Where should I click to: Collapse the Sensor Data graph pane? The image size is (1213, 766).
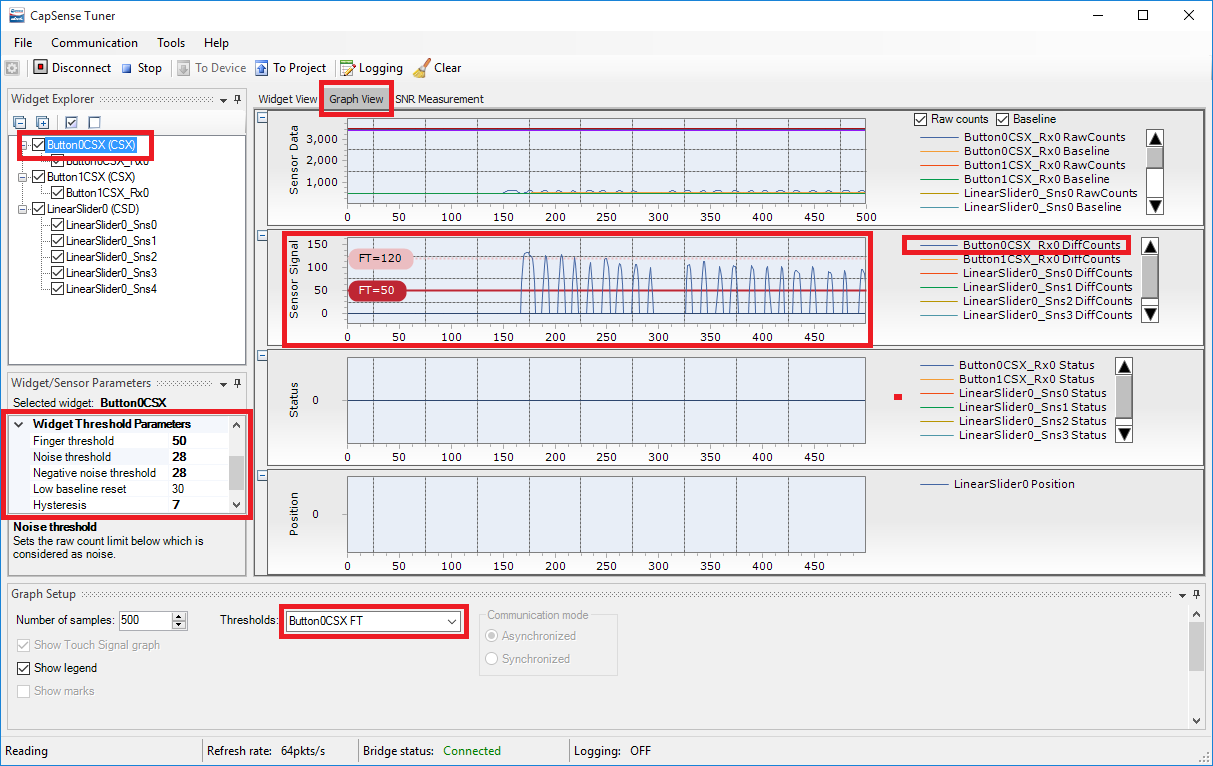coord(262,117)
